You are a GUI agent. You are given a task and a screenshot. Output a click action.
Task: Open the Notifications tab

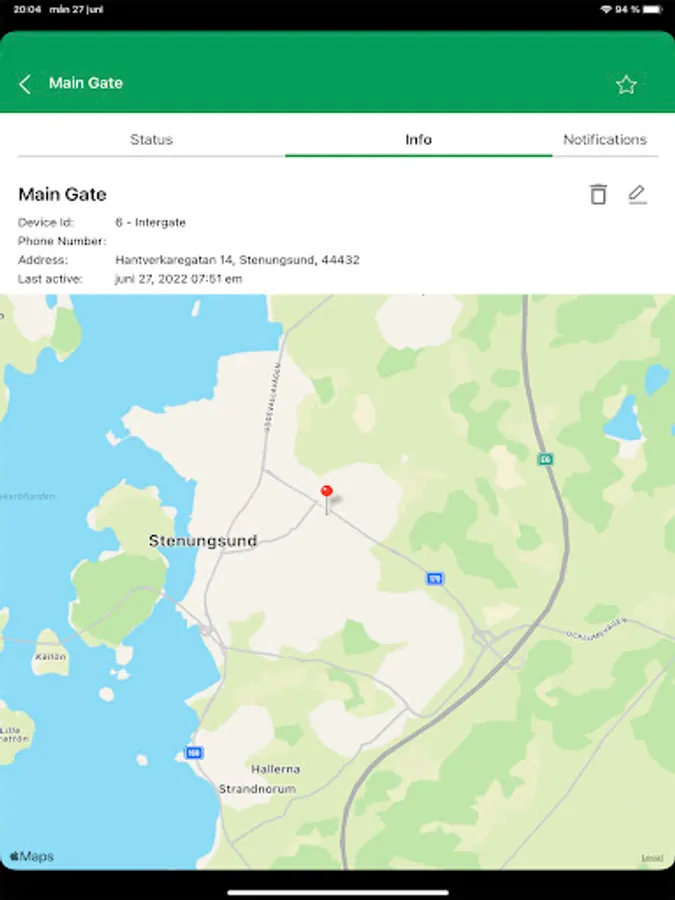click(x=605, y=139)
